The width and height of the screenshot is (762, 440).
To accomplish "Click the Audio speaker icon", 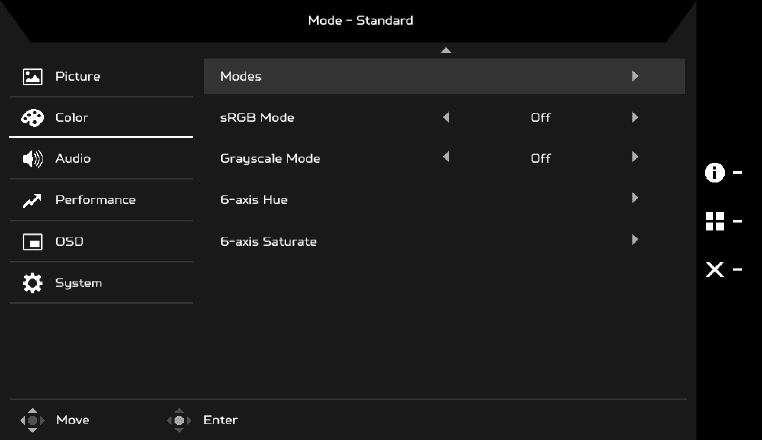I will coord(33,159).
